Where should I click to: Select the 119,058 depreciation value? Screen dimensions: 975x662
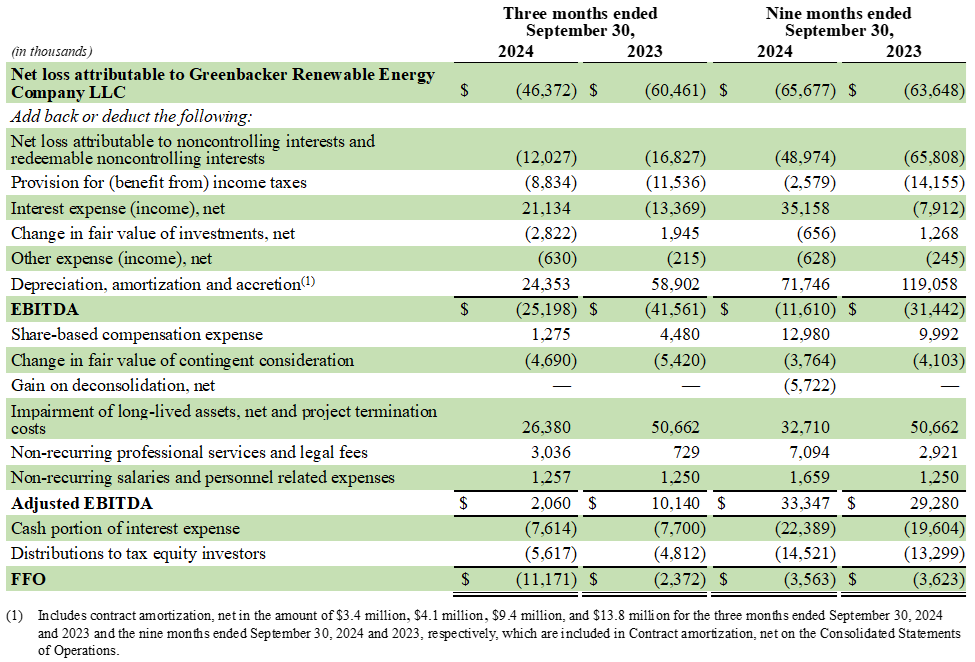pyautogui.click(x=930, y=284)
